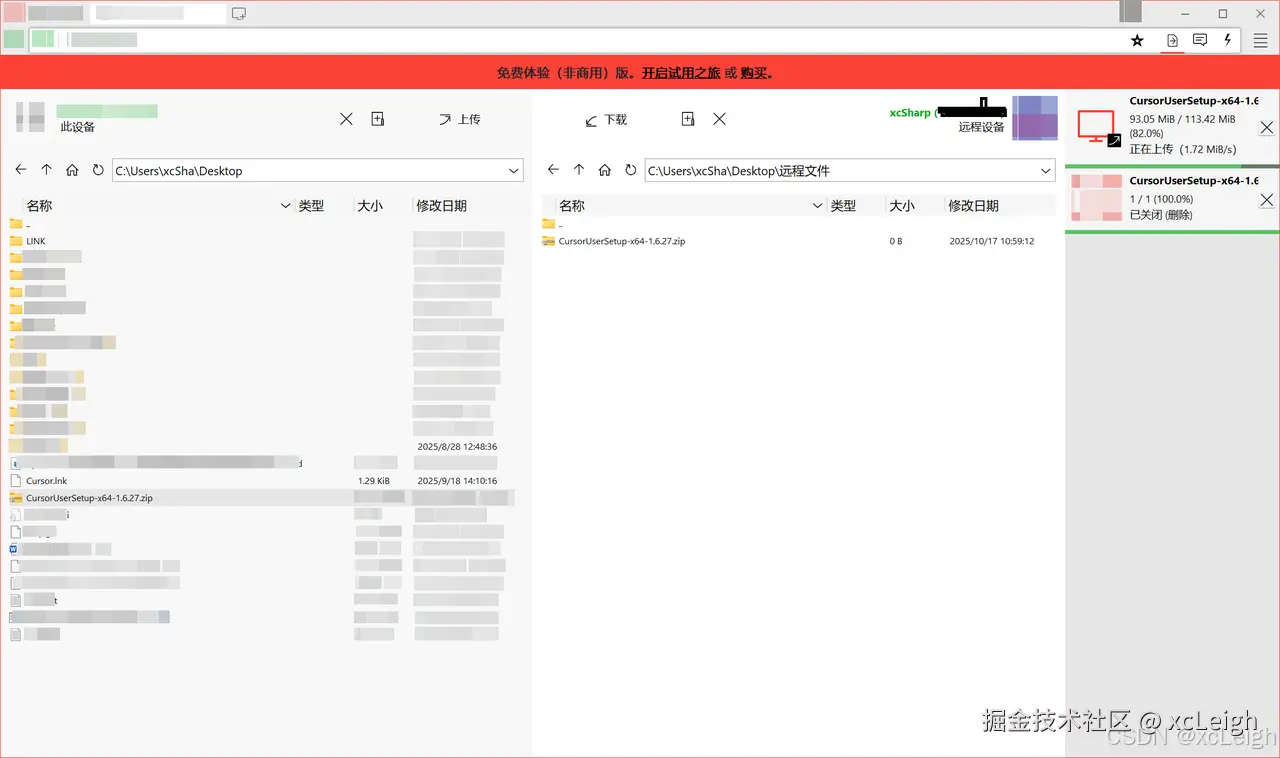The image size is (1280, 758).
Task: Go up one directory in the local panel
Action: click(x=46, y=170)
